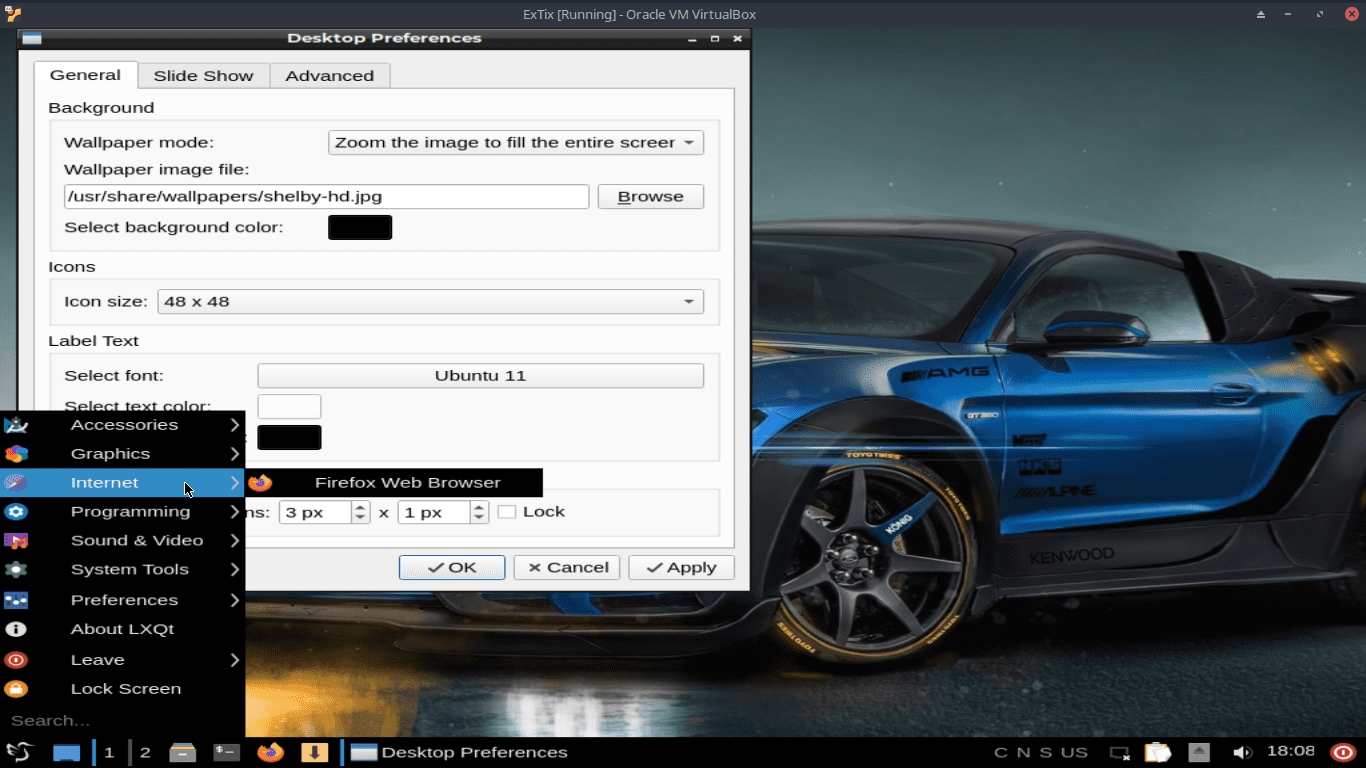Click the Desktop Preferences title bar icon
This screenshot has height=768, width=1366.
click(32, 38)
